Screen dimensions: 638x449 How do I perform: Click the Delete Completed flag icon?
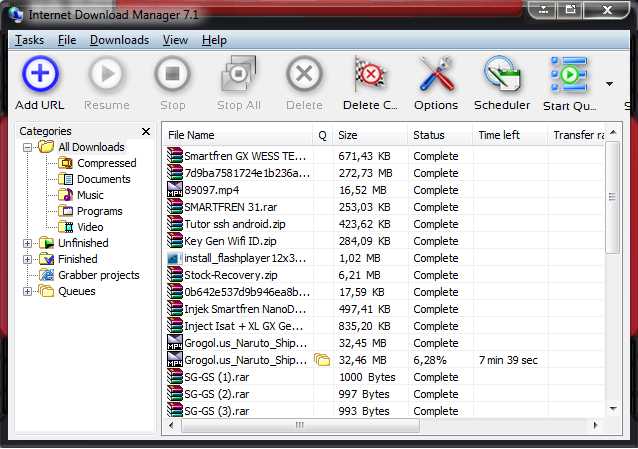[369, 74]
